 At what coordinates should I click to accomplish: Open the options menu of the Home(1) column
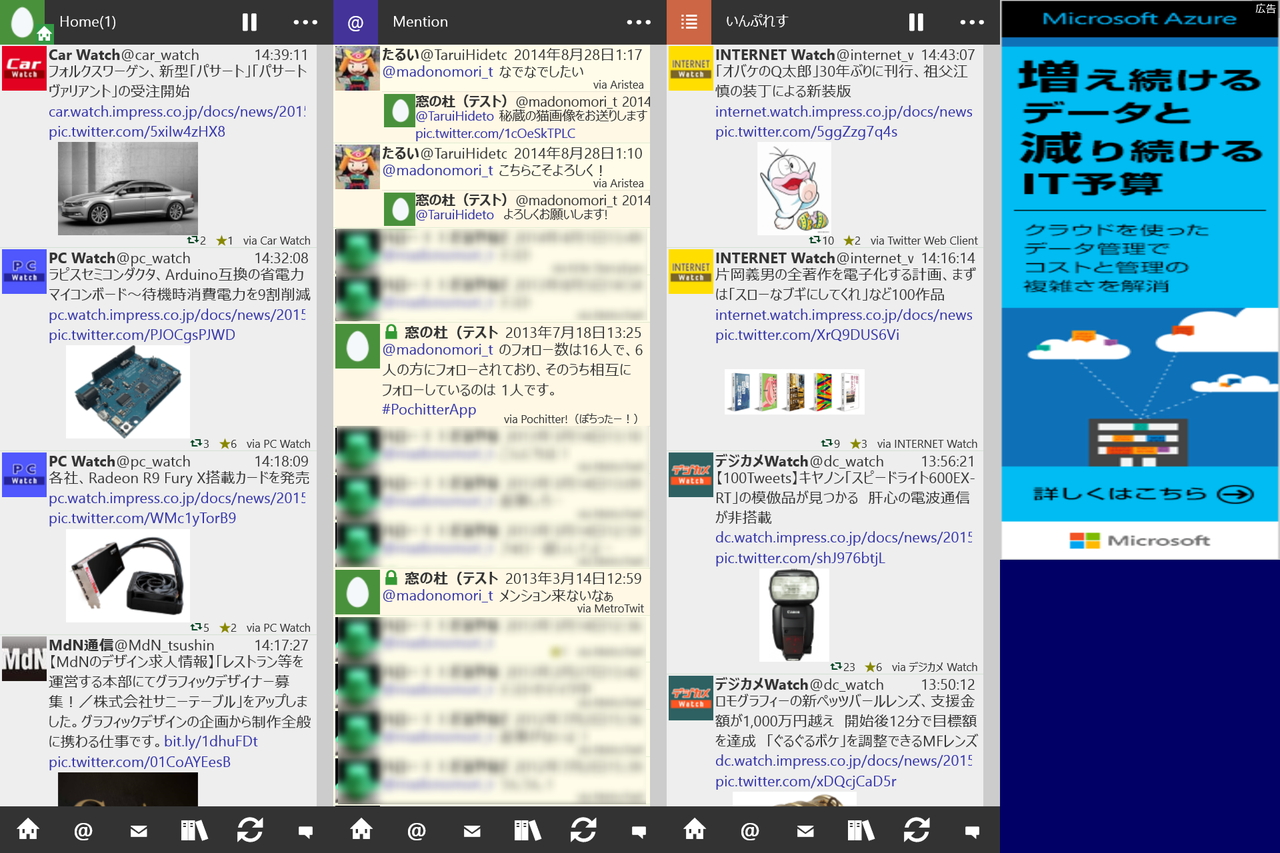click(305, 21)
